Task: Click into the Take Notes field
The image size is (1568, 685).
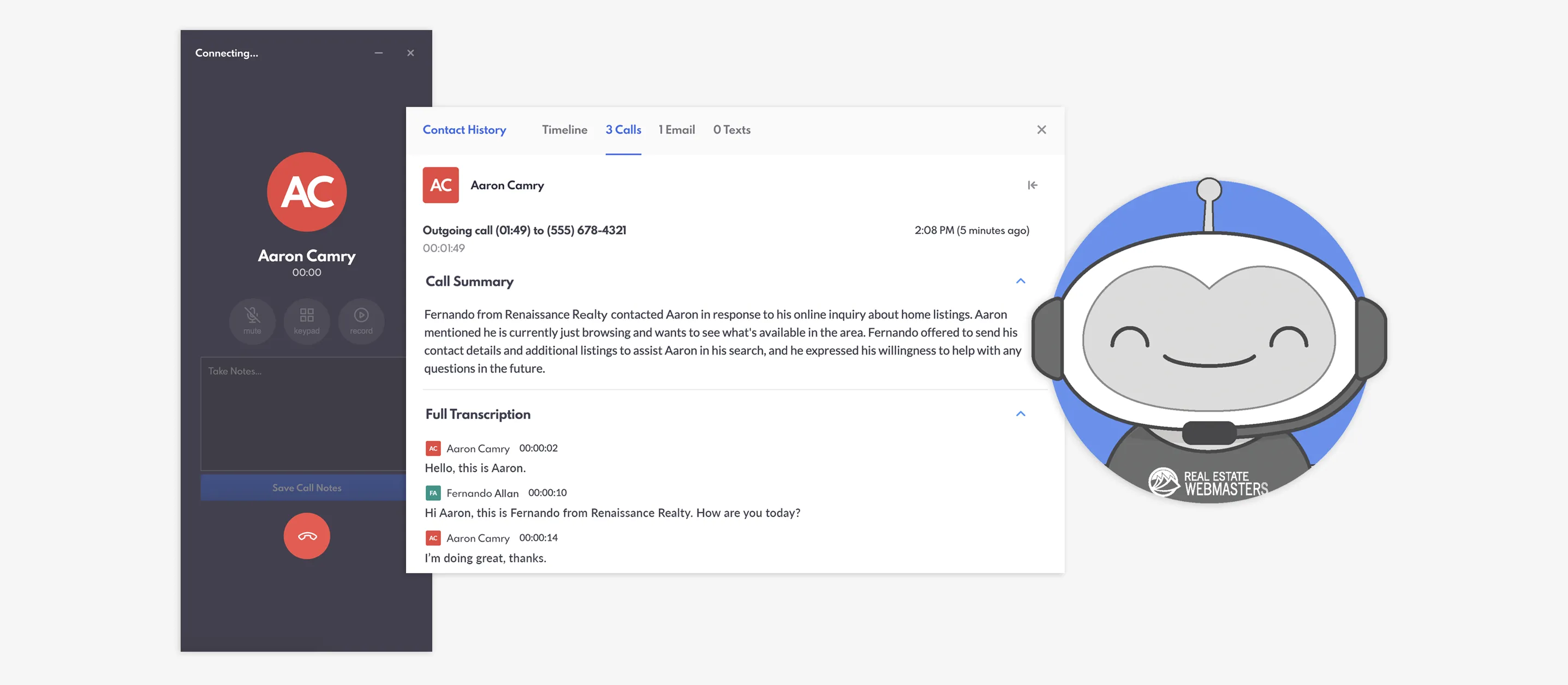Action: (302, 414)
